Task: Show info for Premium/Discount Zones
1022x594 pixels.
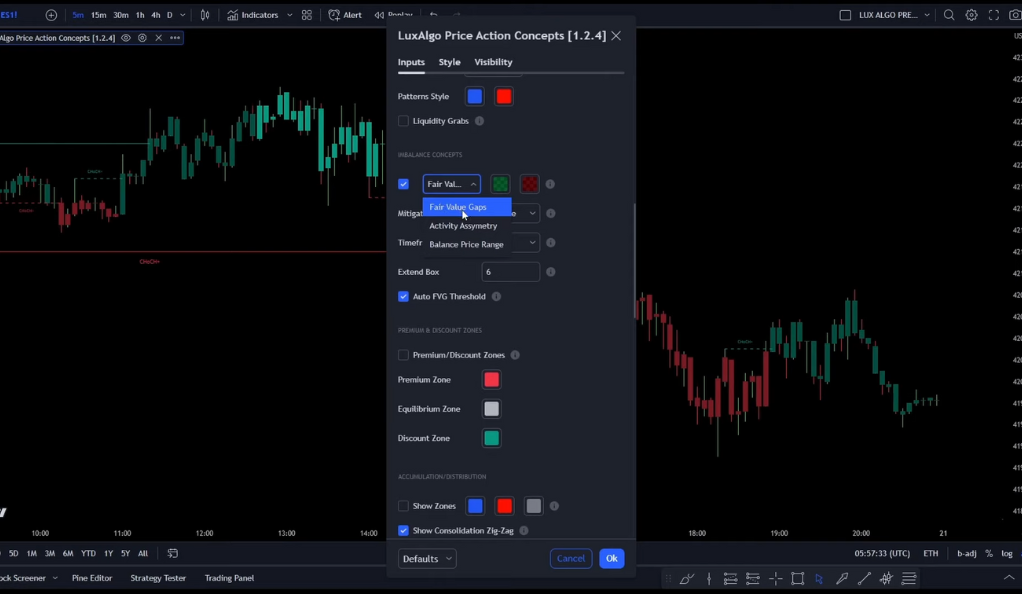Action: 515,355
